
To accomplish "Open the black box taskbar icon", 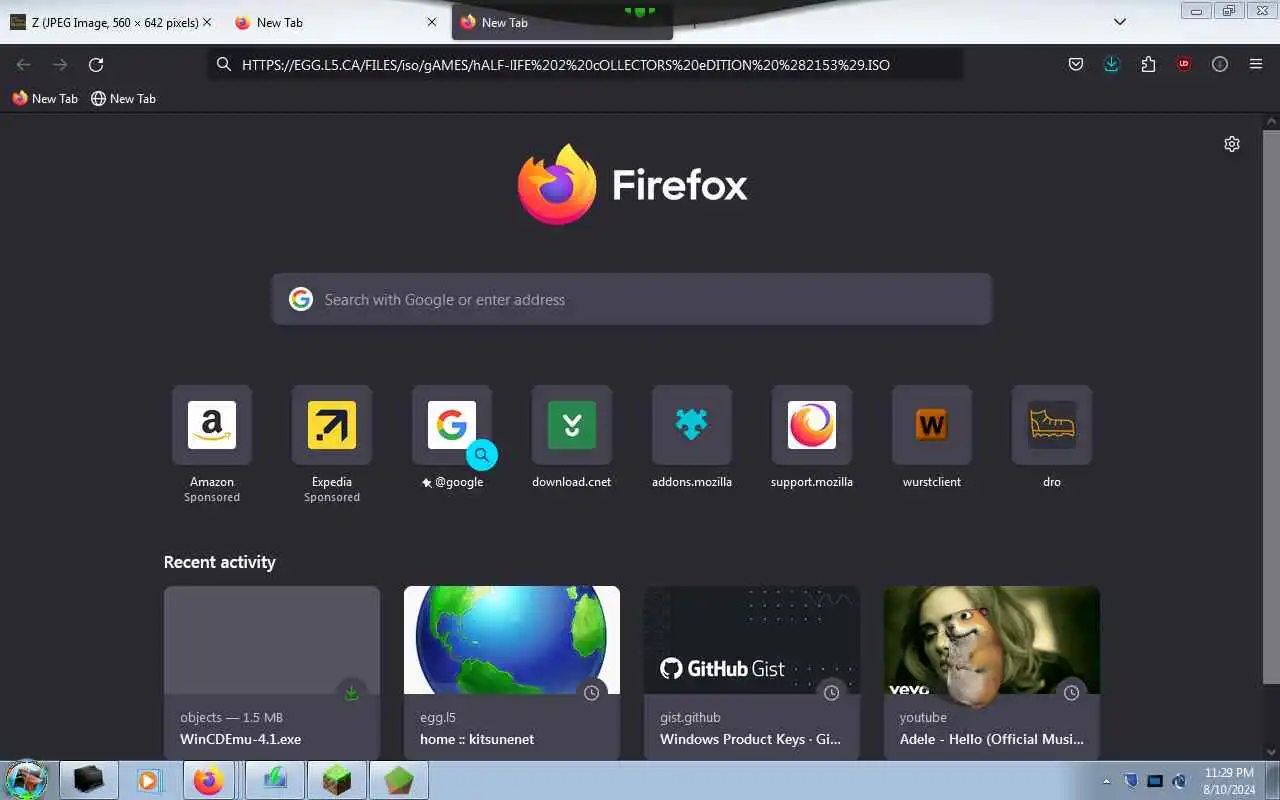I will pos(88,780).
